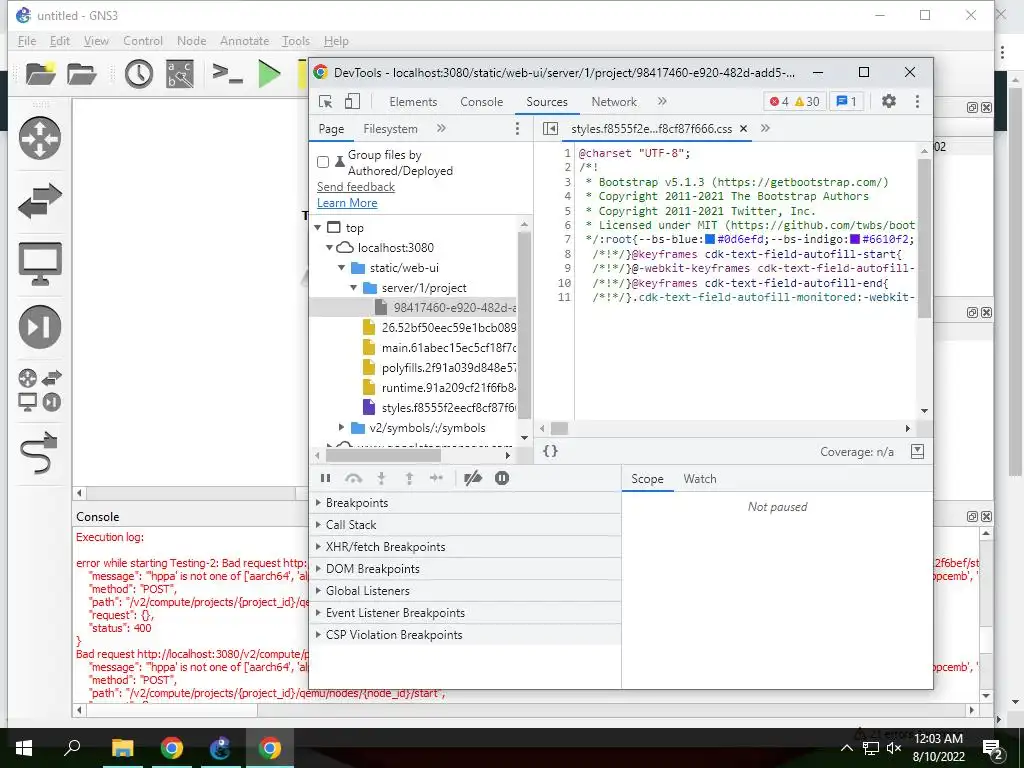Screen dimensions: 1024x768
Task: Enable Group files by Authored/Deployed checkbox
Action: 323,162
